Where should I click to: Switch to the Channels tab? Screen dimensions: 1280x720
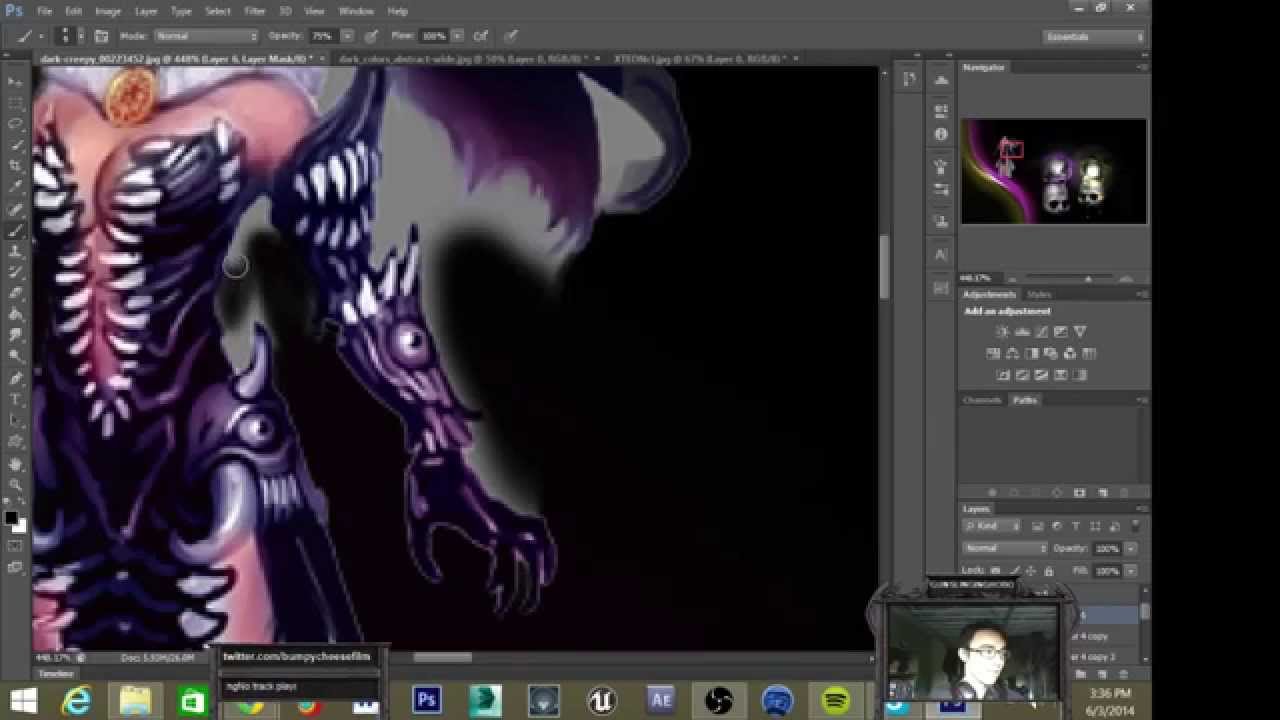(982, 400)
